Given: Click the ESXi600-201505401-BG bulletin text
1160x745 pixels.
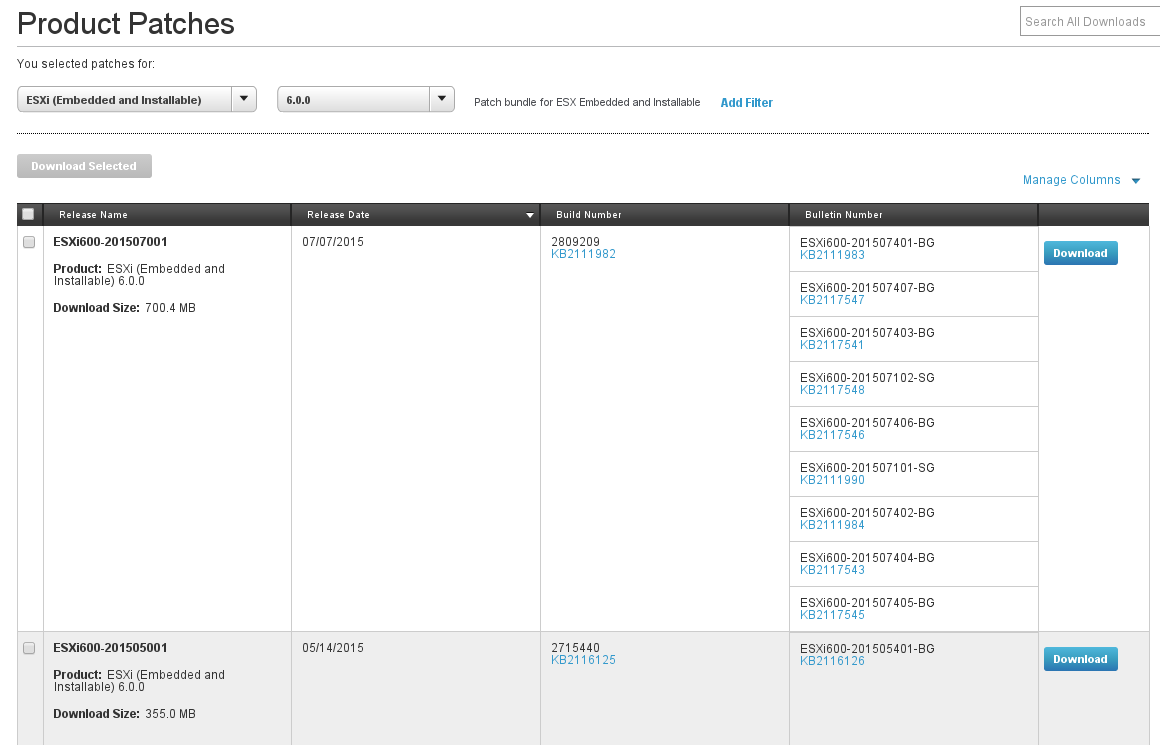Looking at the screenshot, I should pyautogui.click(x=867, y=649).
